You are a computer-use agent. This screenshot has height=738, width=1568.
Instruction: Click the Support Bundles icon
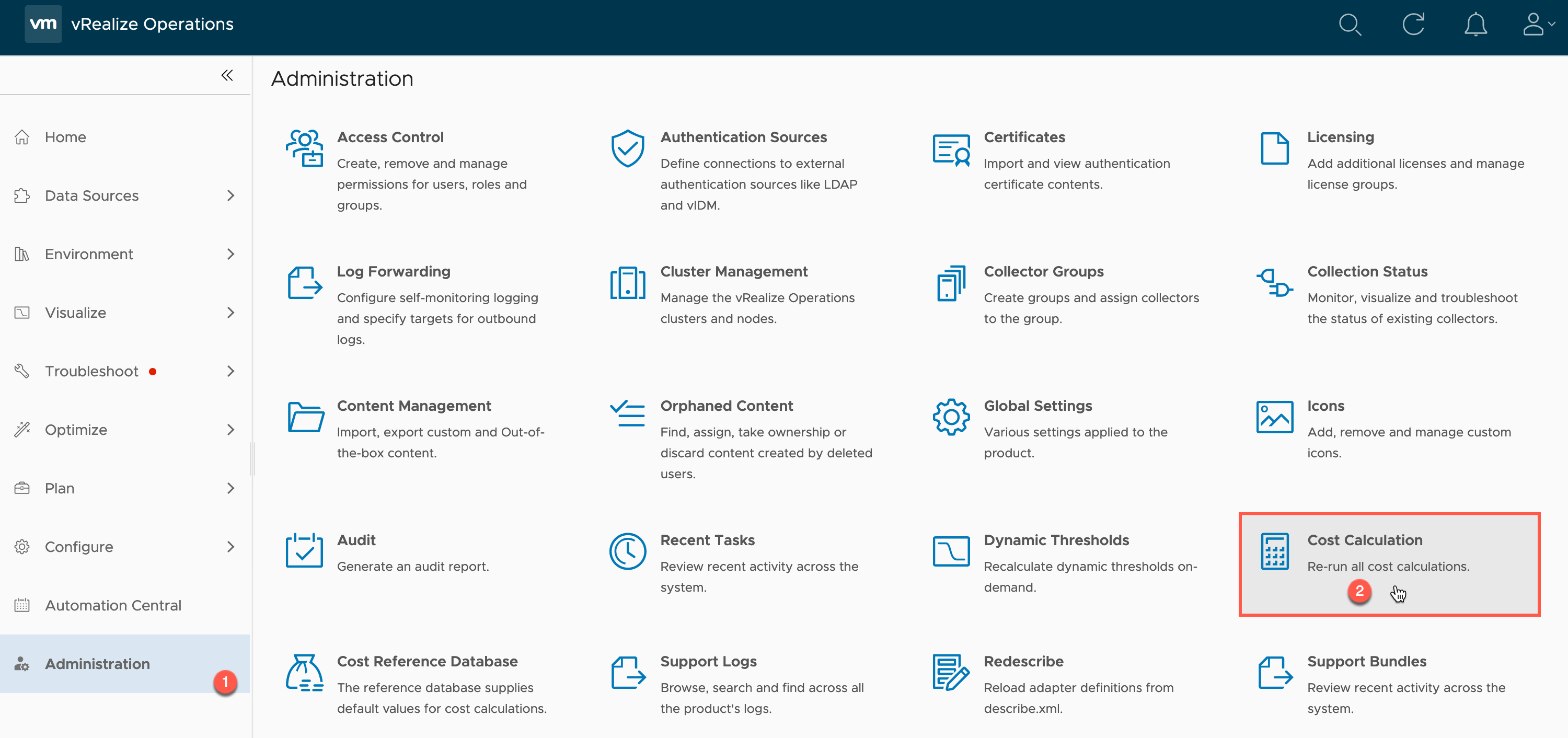[1275, 673]
